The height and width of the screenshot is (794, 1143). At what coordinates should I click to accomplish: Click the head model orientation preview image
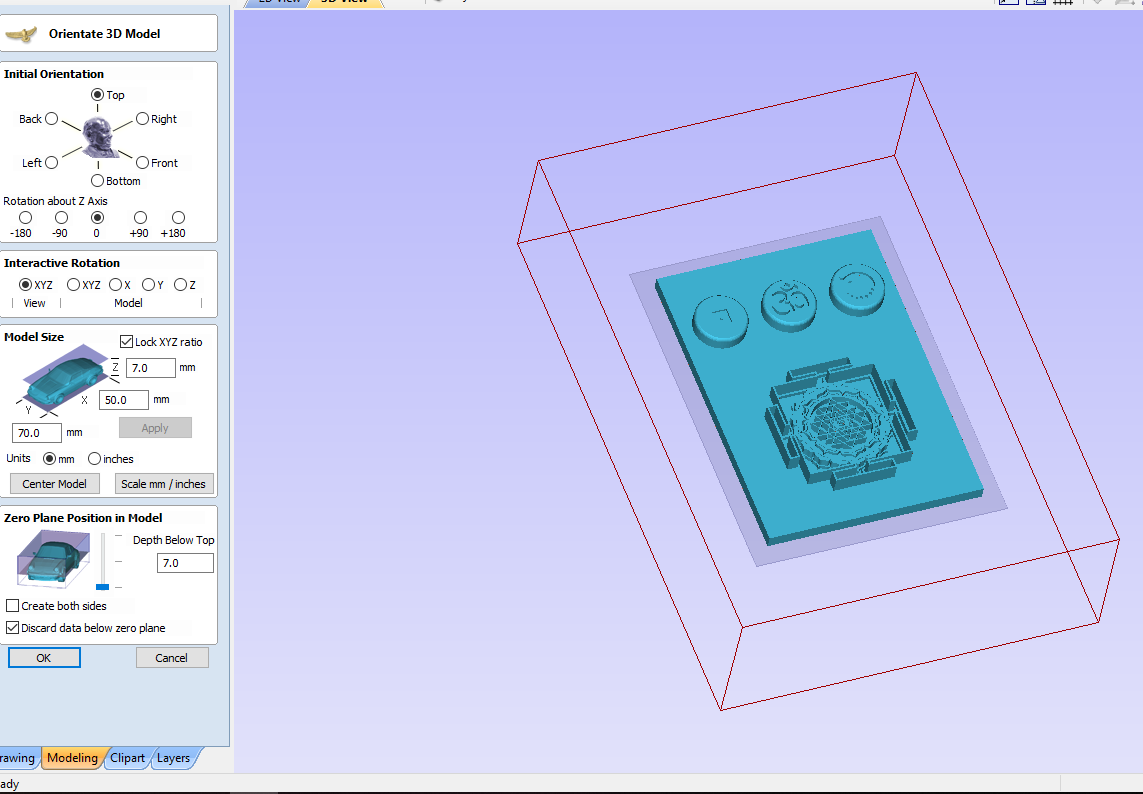(x=98, y=138)
